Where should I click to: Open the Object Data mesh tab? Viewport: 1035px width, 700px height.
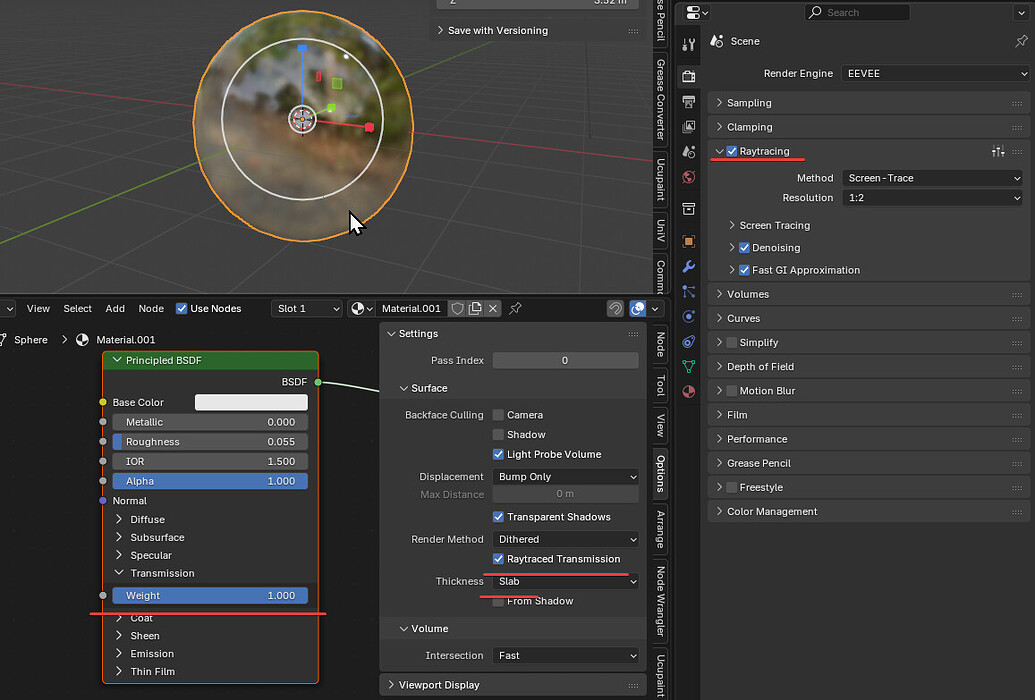tap(688, 366)
